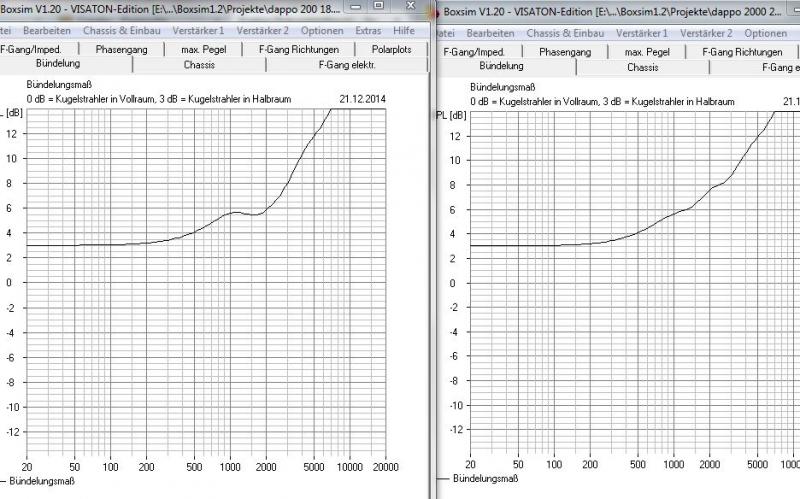
Task: Open F-Gang elektr. tab in left window
Action: point(347,65)
